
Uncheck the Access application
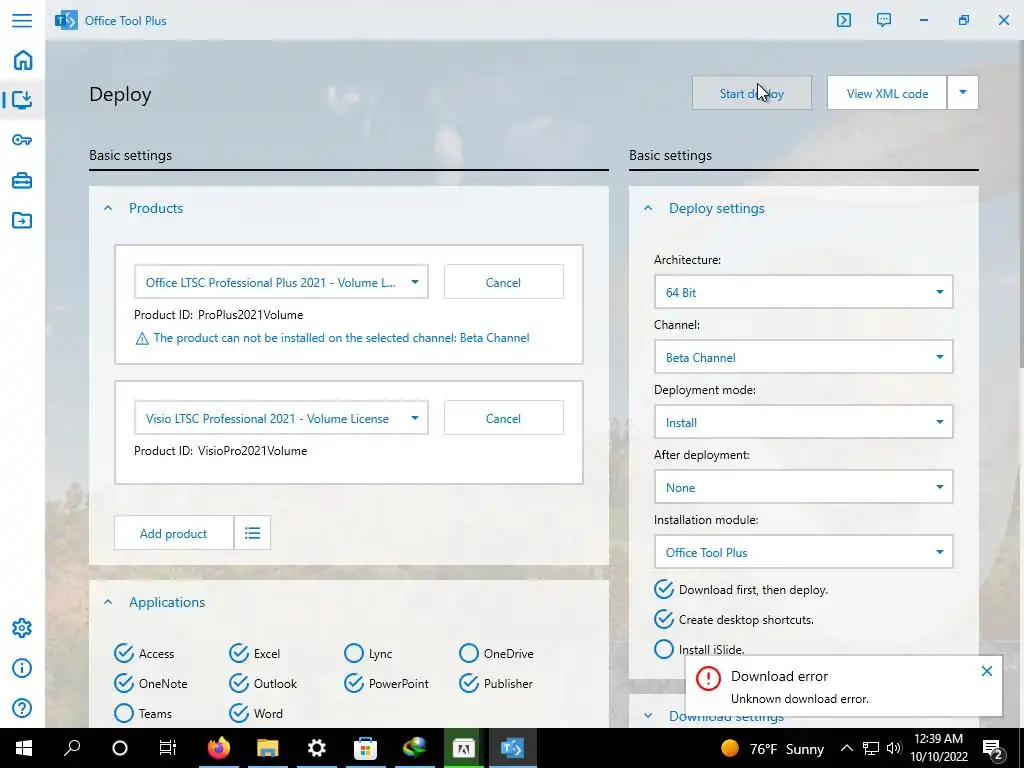pyautogui.click(x=124, y=653)
